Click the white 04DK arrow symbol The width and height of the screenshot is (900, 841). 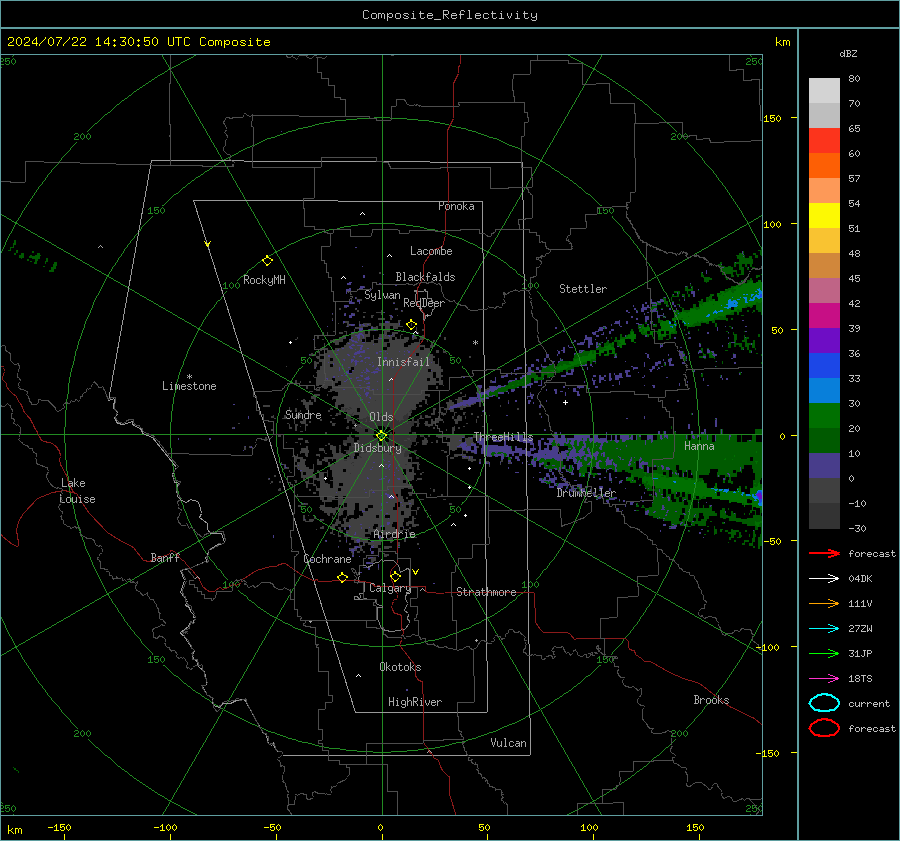824,579
